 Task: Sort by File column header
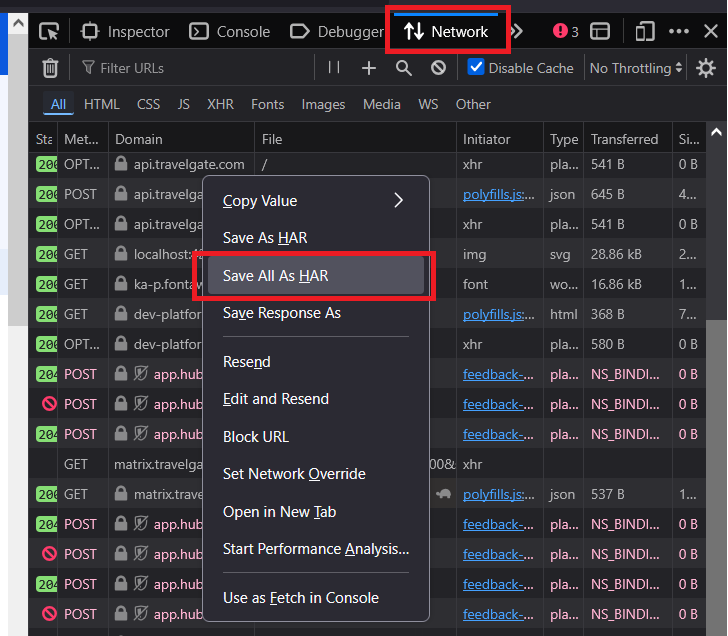[355, 139]
